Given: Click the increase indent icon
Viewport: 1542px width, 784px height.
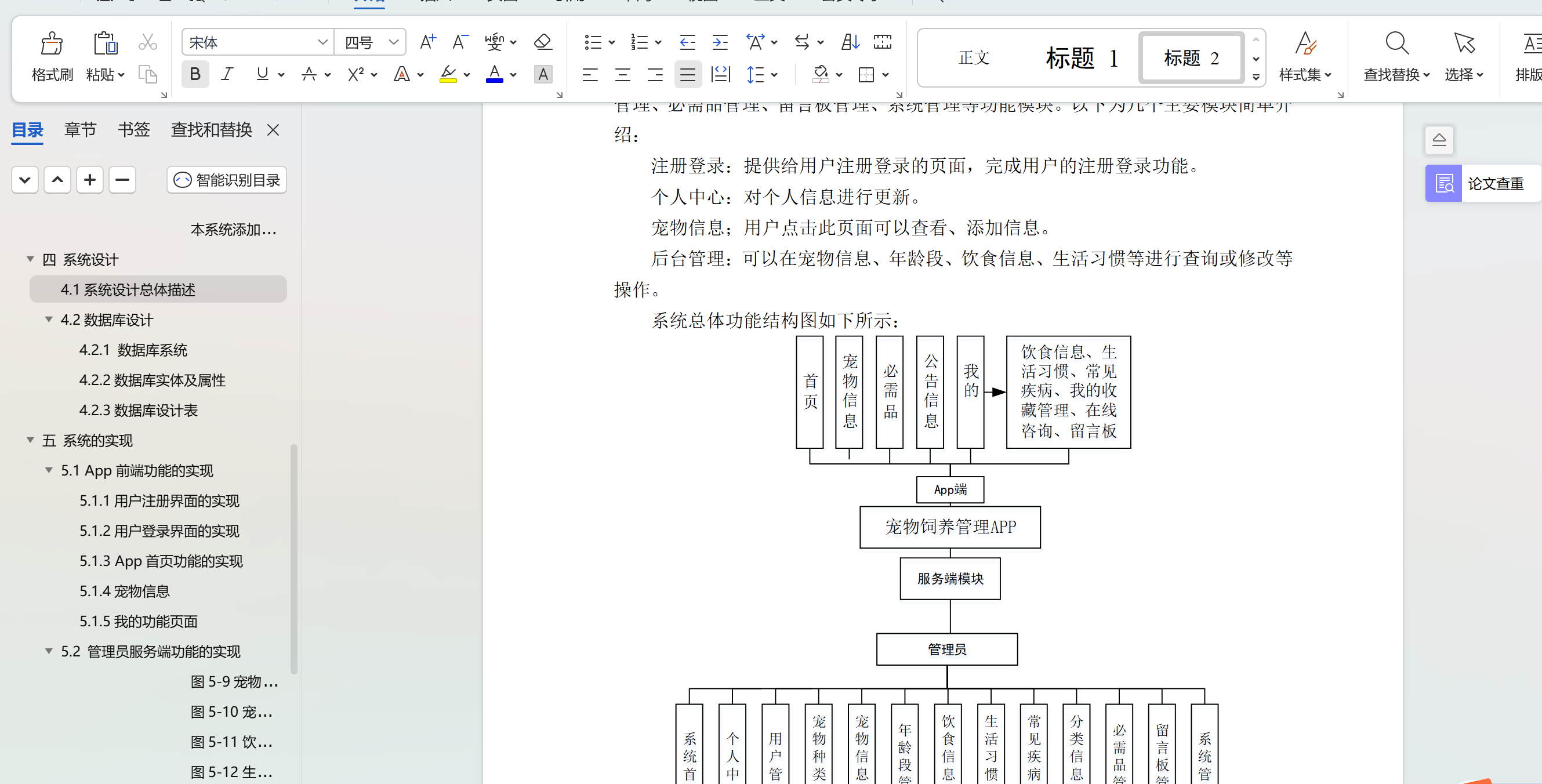Looking at the screenshot, I should point(720,42).
